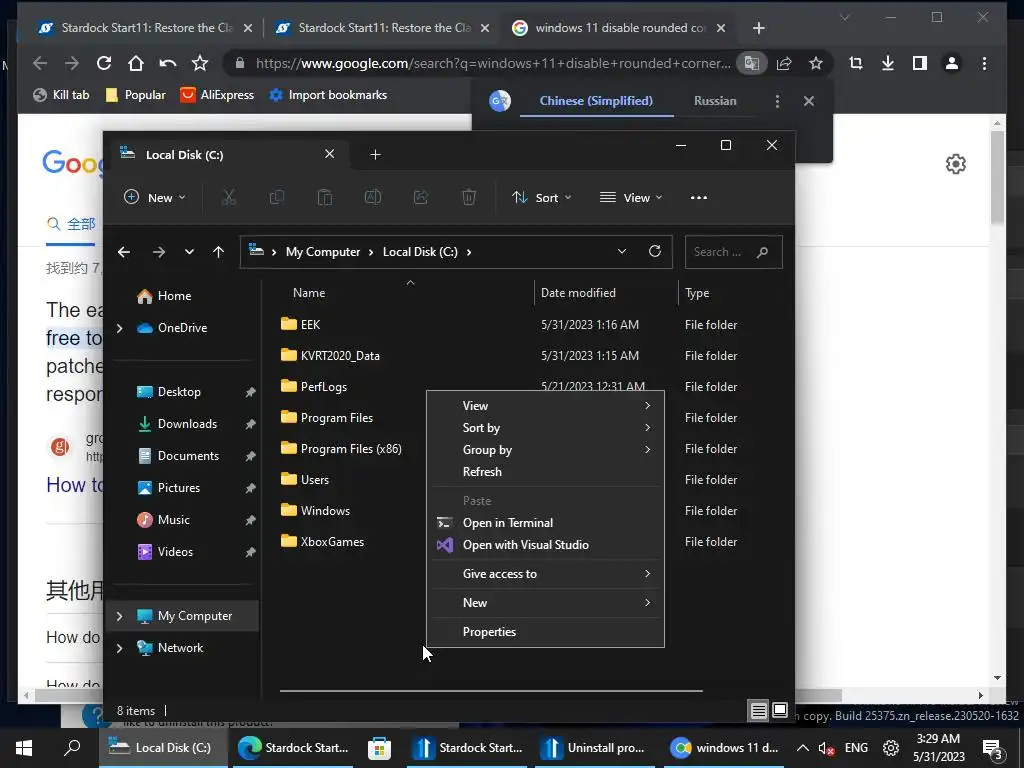1024x768 pixels.
Task: Add a new tab in File Explorer
Action: [x=376, y=155]
